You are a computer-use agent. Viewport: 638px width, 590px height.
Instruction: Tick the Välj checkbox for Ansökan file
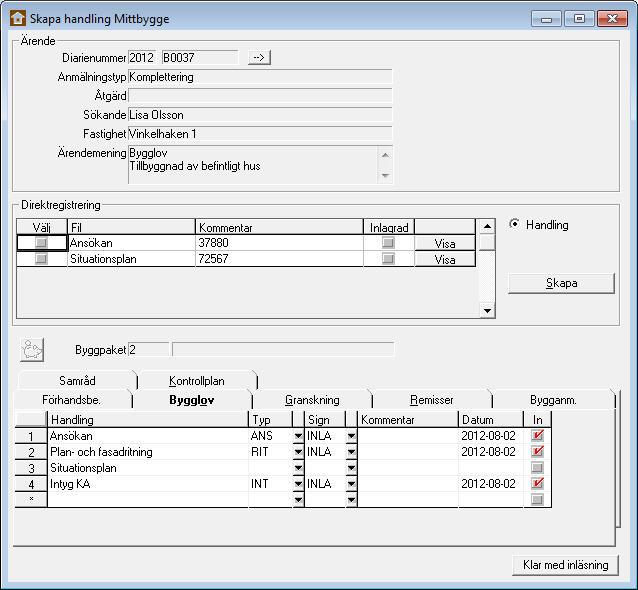click(x=41, y=243)
